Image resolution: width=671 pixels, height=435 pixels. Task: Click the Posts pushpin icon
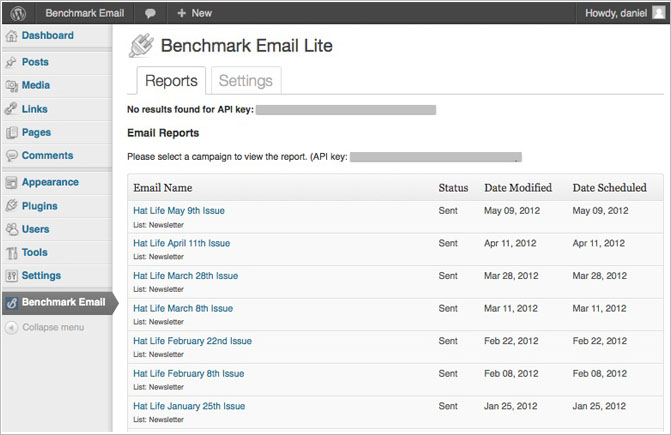[x=11, y=62]
